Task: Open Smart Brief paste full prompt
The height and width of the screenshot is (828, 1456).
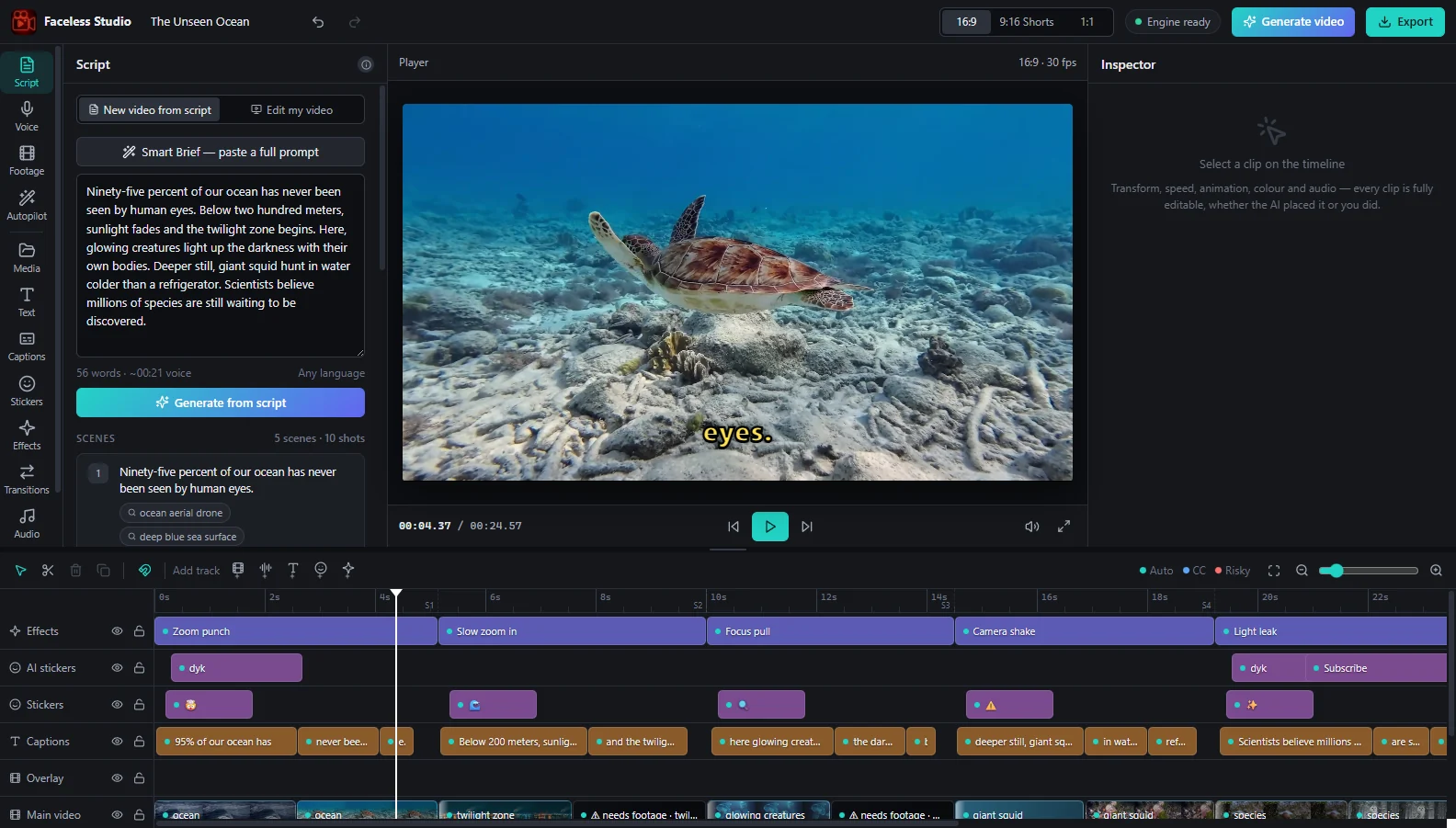Action: pyautogui.click(x=221, y=152)
